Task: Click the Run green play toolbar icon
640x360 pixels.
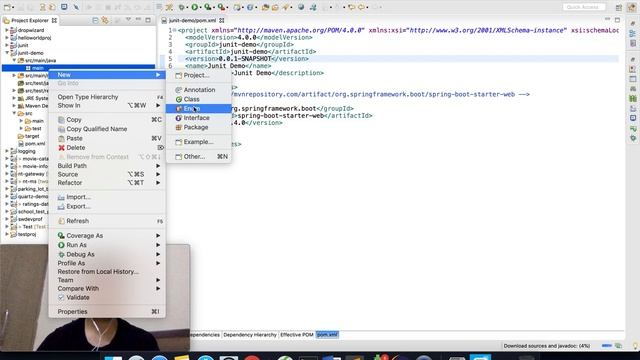Action: pyautogui.click(x=195, y=7)
